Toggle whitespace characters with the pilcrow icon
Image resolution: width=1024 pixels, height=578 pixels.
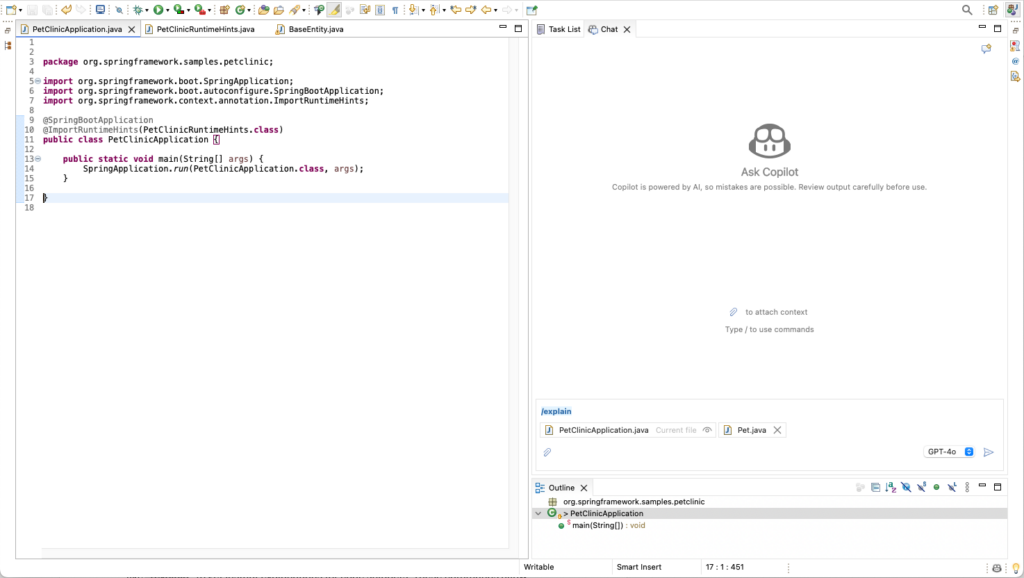pos(396,9)
